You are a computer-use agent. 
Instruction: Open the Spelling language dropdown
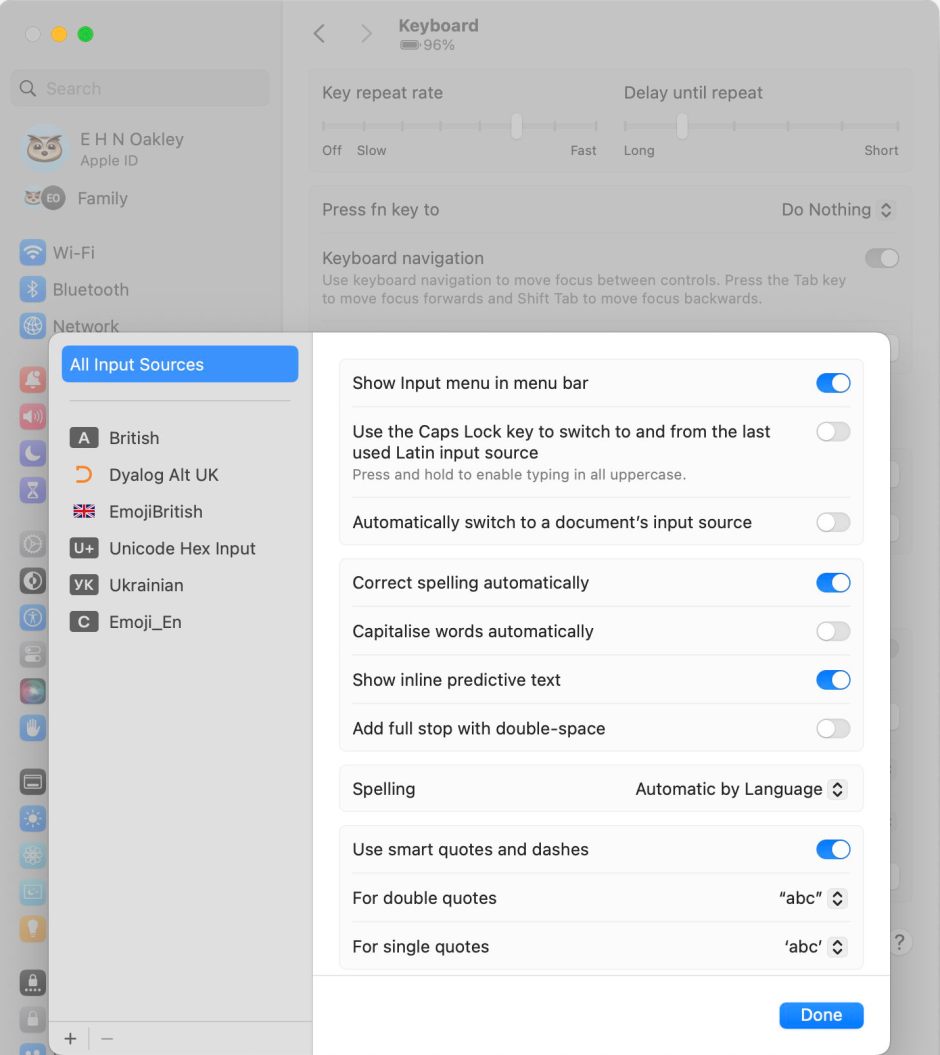coord(740,789)
